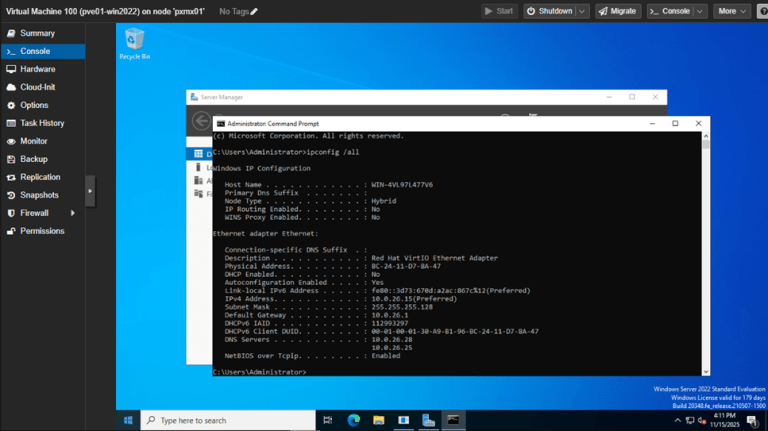Screen dimensions: 768x431
Task: Go to the Snapshots section
Action: (x=39, y=195)
